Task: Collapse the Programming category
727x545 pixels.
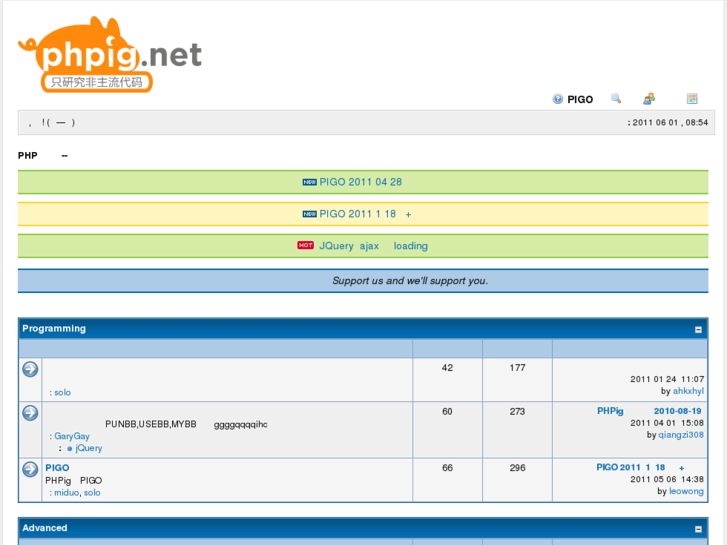Action: pyautogui.click(x=698, y=329)
